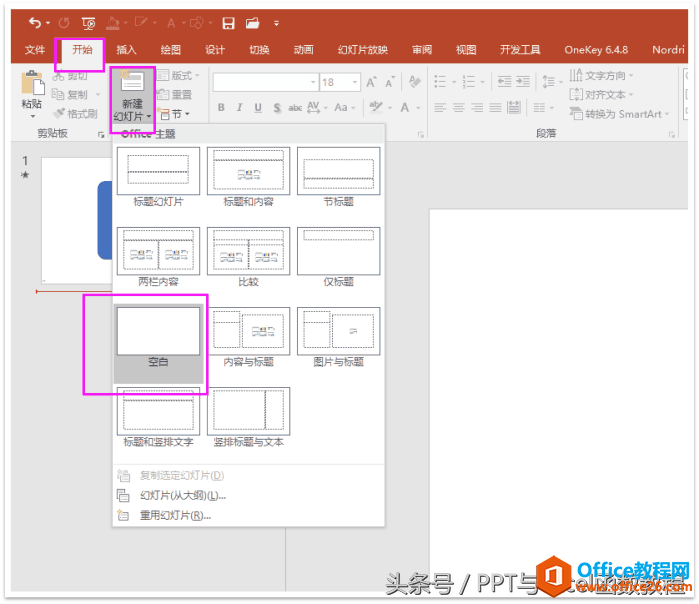Choose Slides from Outline (幻灯片(从大纲)) option
This screenshot has height=604, width=699.
coord(182,495)
